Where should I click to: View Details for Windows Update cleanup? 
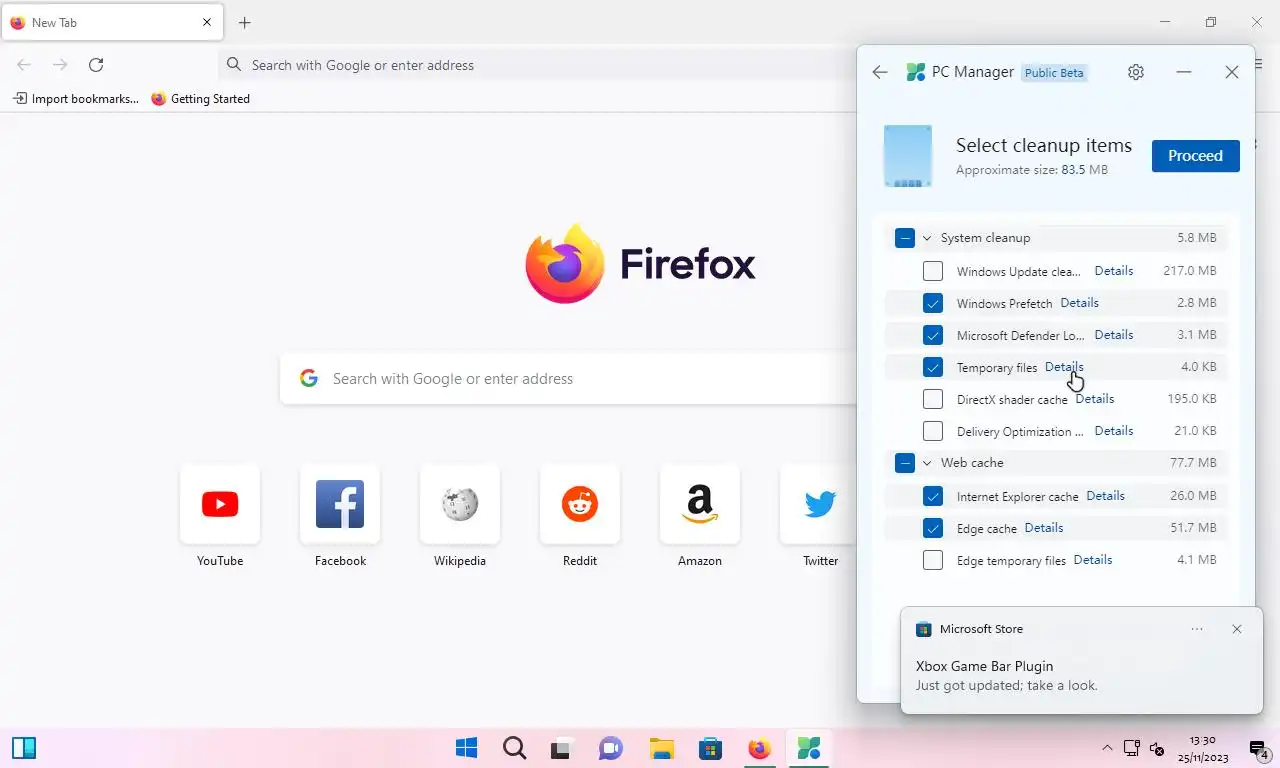coord(1114,271)
